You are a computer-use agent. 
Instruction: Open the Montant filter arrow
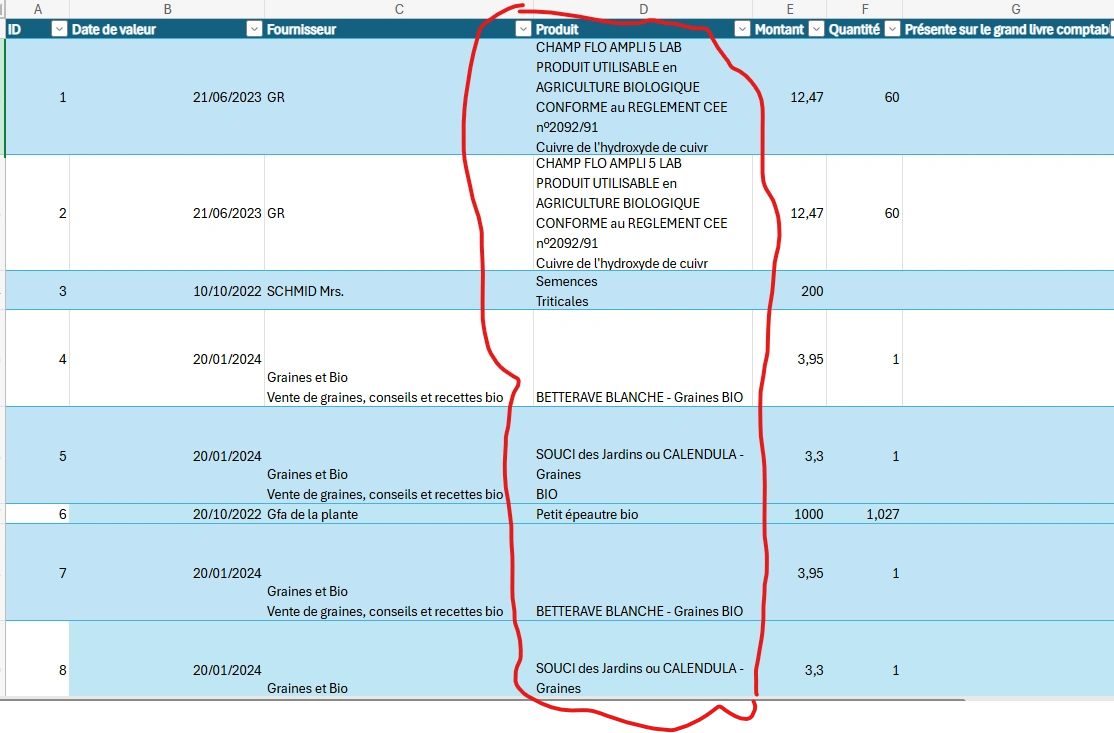816,29
